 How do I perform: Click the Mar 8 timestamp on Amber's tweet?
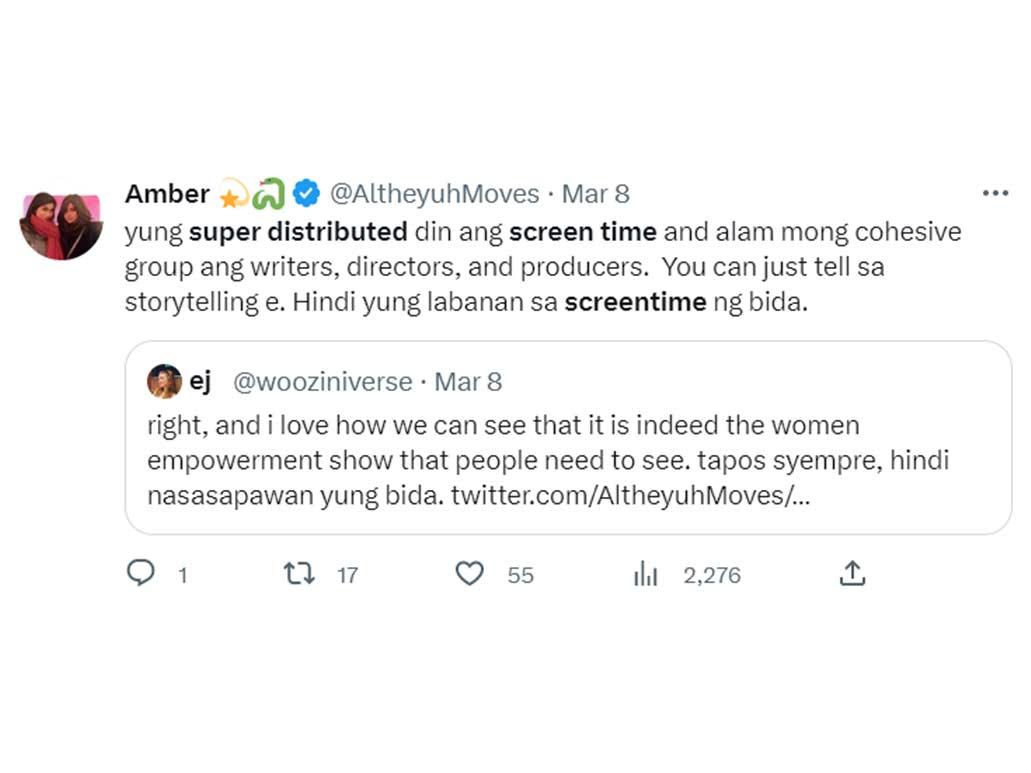[595, 193]
